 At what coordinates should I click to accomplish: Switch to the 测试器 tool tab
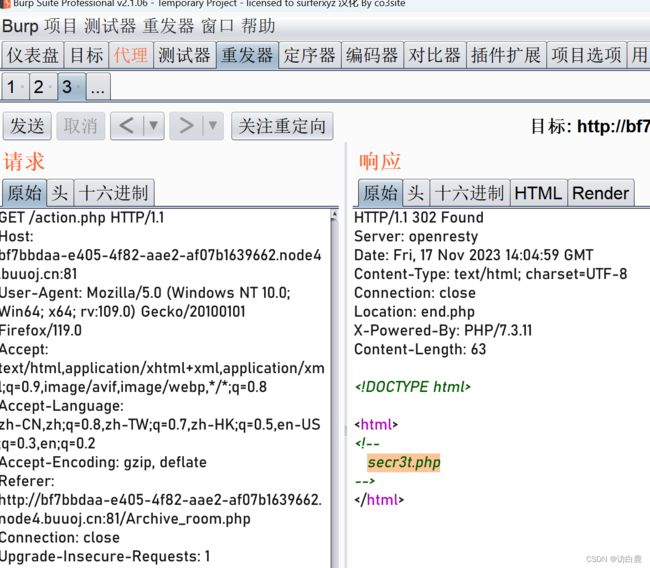[184, 55]
